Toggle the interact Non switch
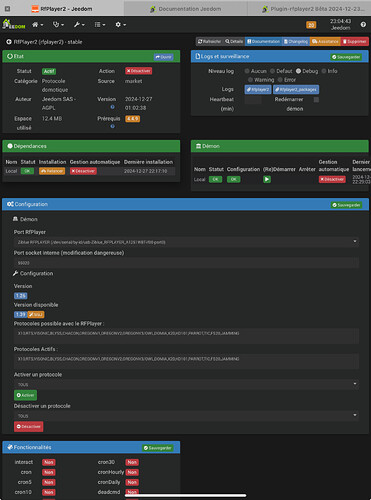Image resolution: width=371 pixels, height=500 pixels. click(49, 462)
